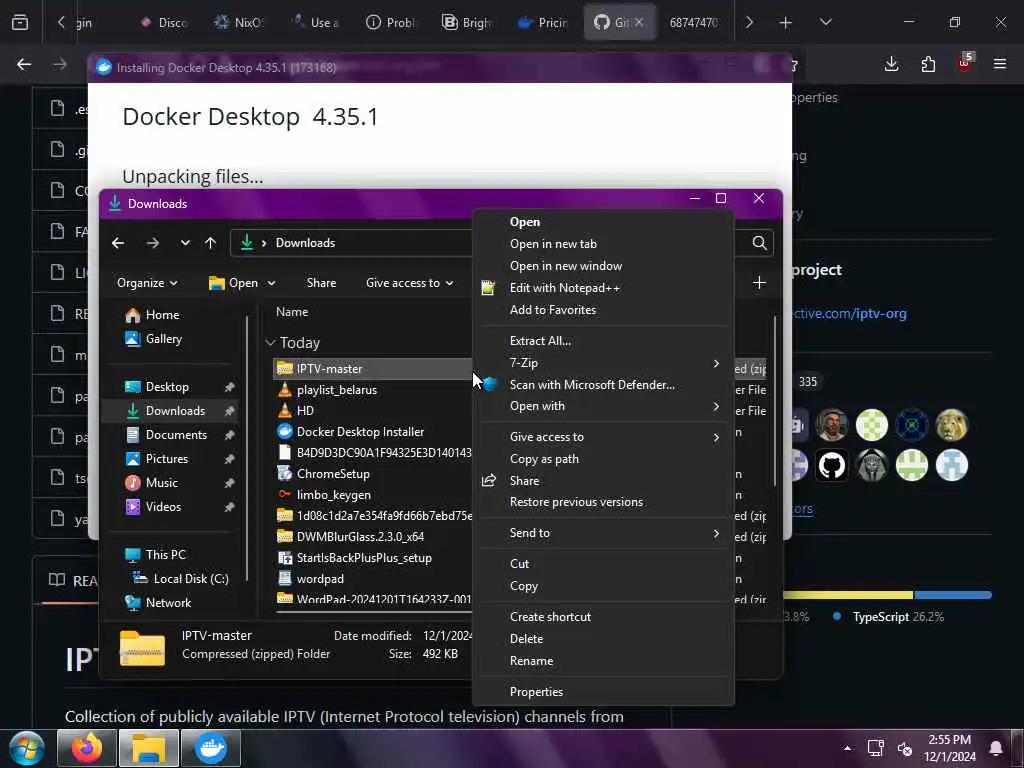The width and height of the screenshot is (1024, 768).
Task: Choose Open in new window
Action: [603, 266]
